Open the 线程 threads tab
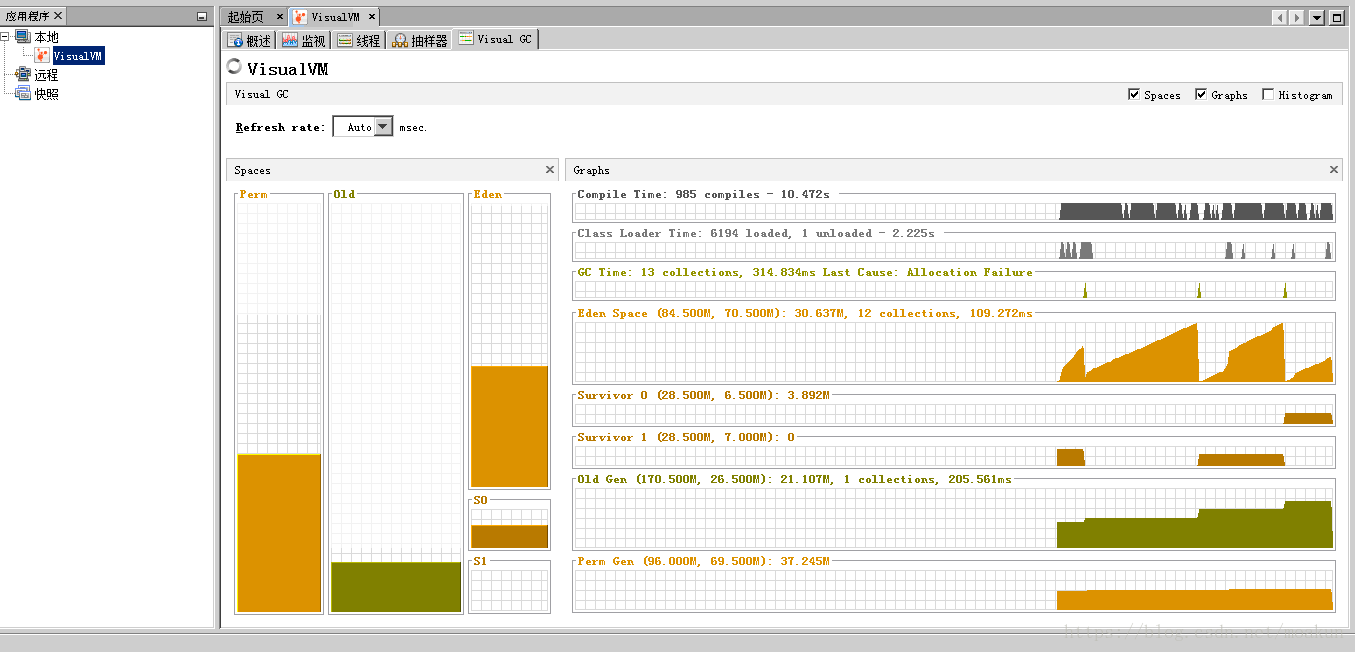The height and width of the screenshot is (652, 1355). click(x=358, y=40)
